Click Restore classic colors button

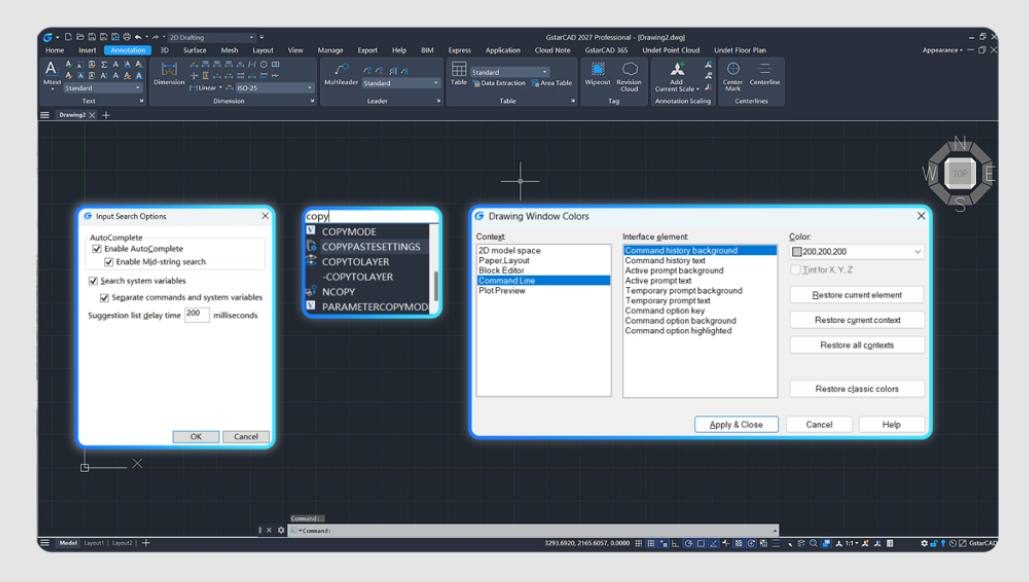point(857,388)
